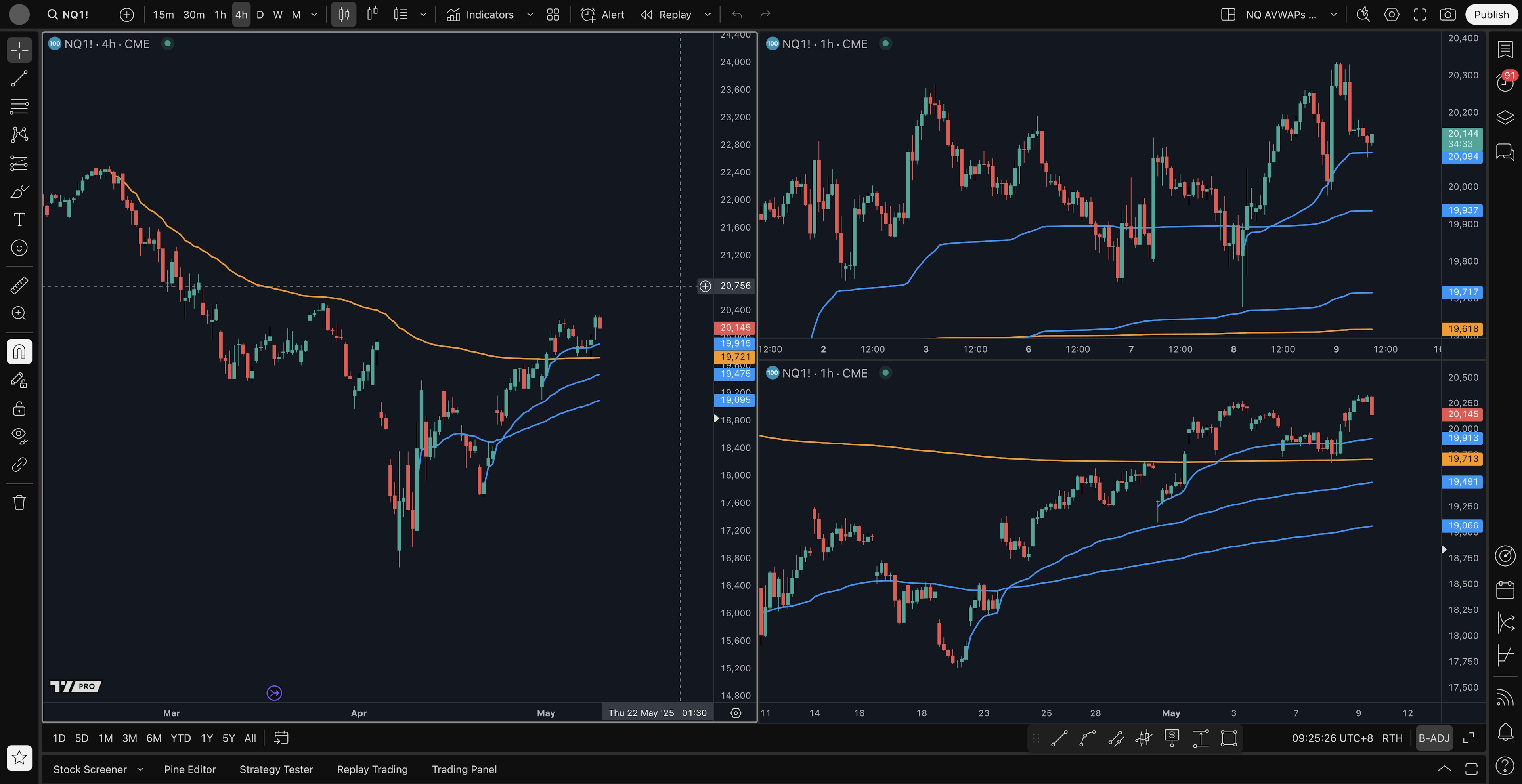This screenshot has height=784, width=1522.
Task: Toggle the B-ADJ back adjustment button
Action: click(1433, 738)
